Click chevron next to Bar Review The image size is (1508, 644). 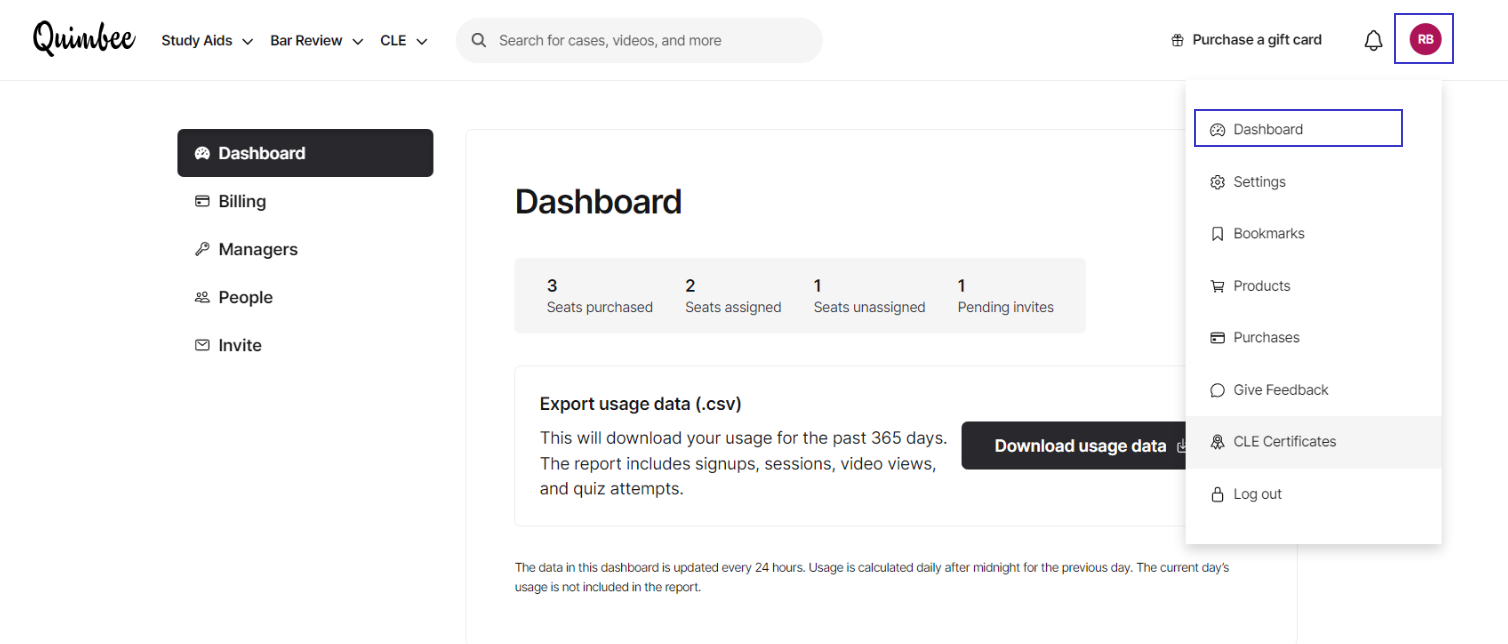coord(357,42)
